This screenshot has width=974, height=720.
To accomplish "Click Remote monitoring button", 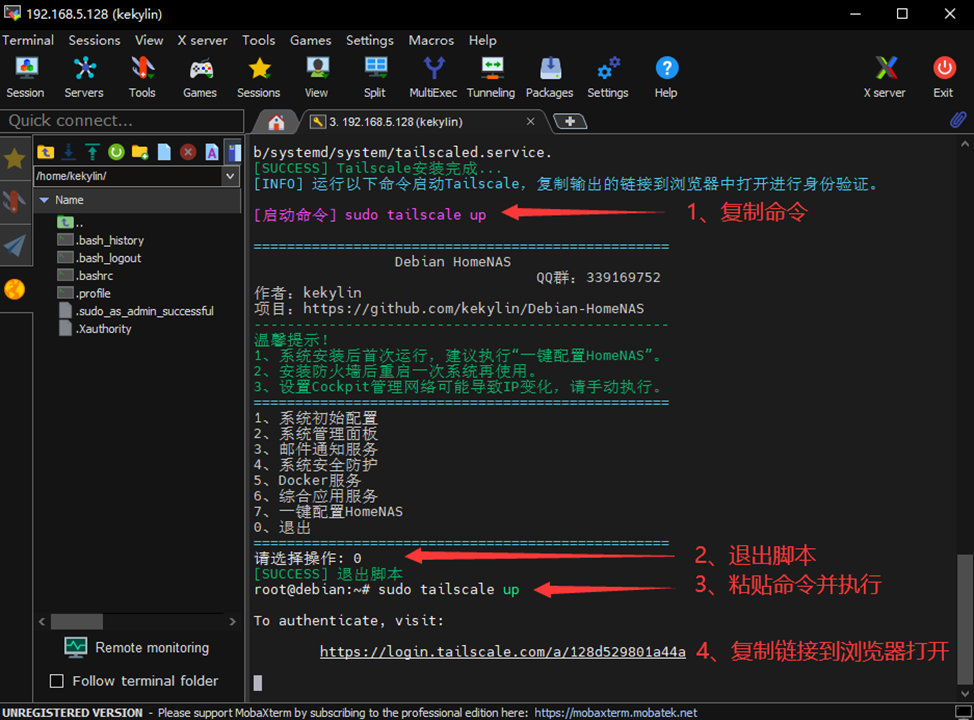I will tap(137, 647).
